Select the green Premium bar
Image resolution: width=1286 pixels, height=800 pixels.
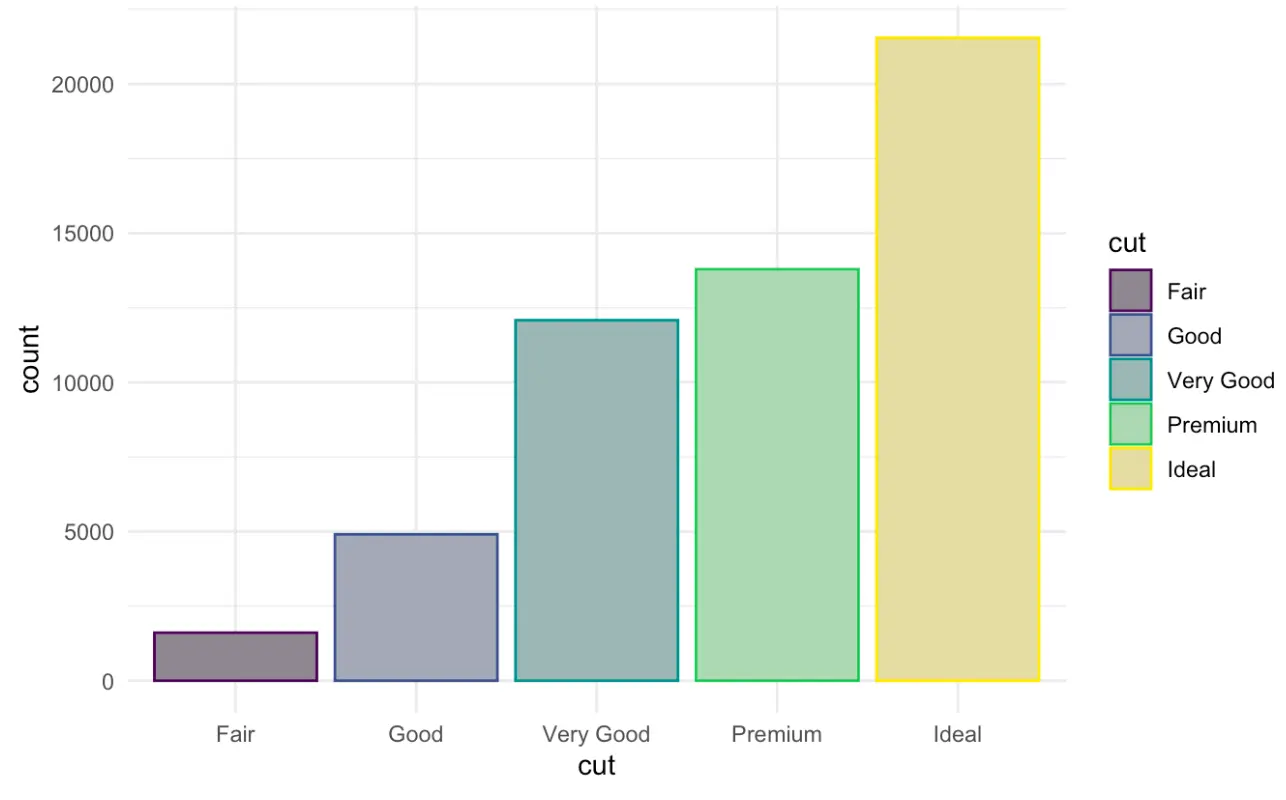click(777, 475)
